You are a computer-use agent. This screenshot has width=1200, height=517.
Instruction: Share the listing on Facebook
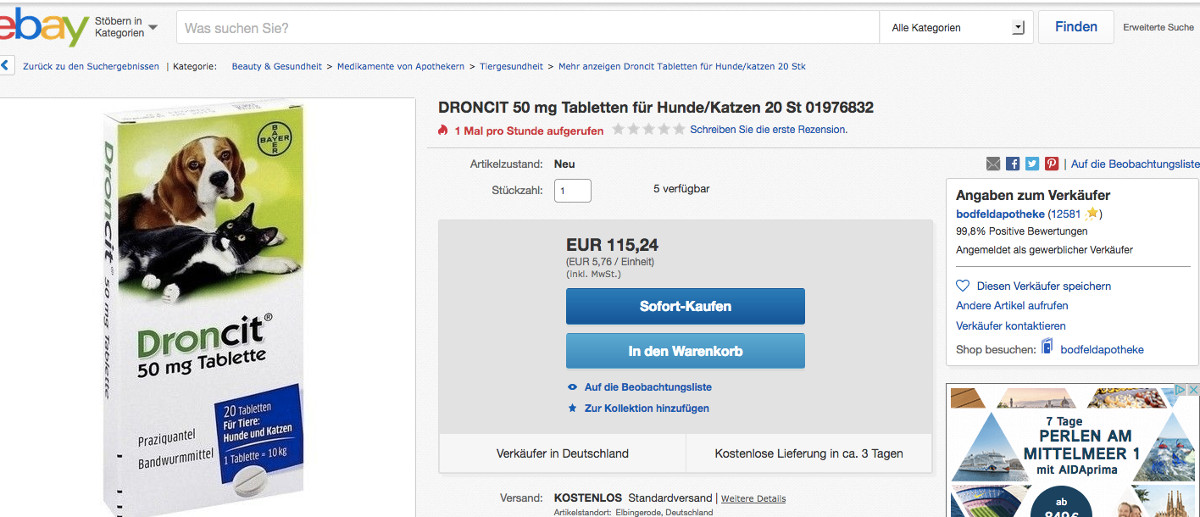(x=1012, y=164)
